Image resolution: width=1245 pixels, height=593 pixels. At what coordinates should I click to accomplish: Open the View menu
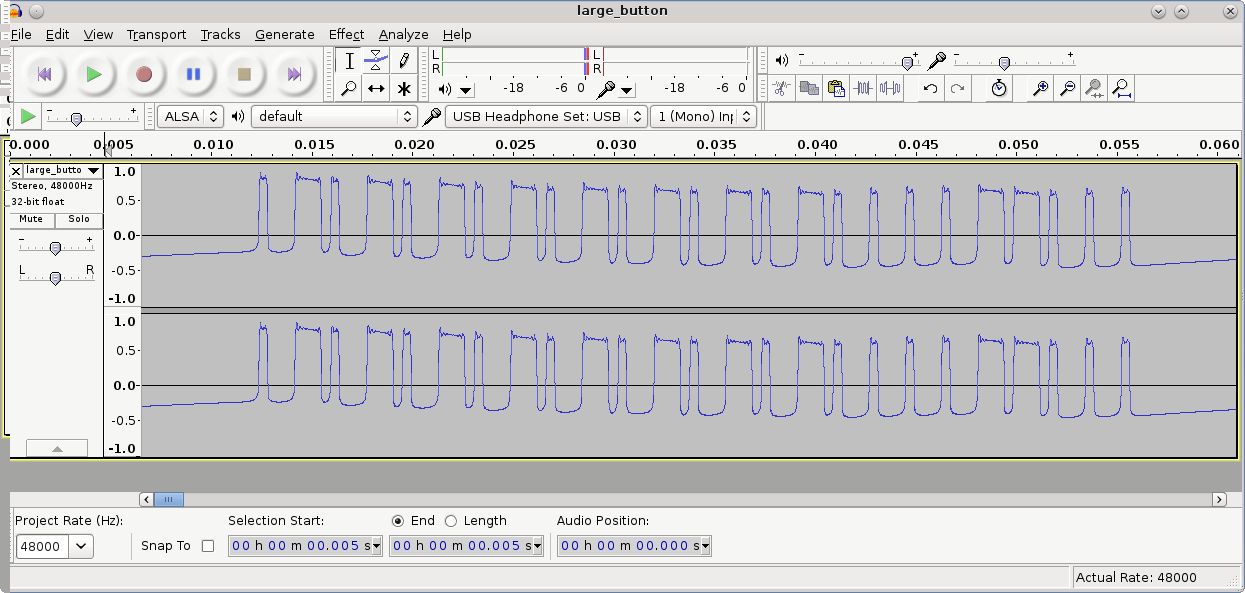click(98, 34)
